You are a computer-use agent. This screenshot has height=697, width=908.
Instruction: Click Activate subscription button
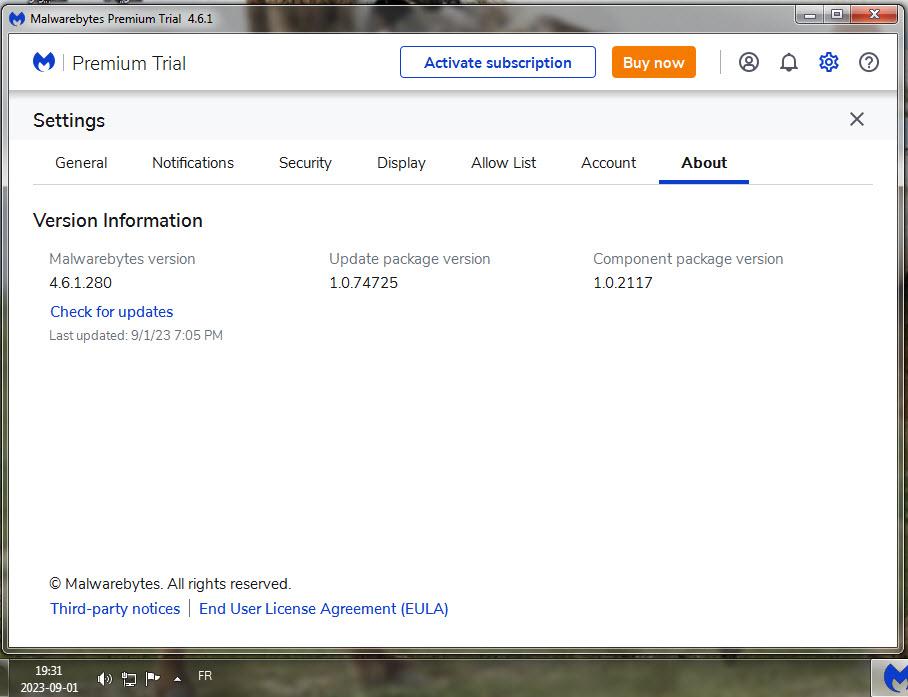(x=497, y=62)
